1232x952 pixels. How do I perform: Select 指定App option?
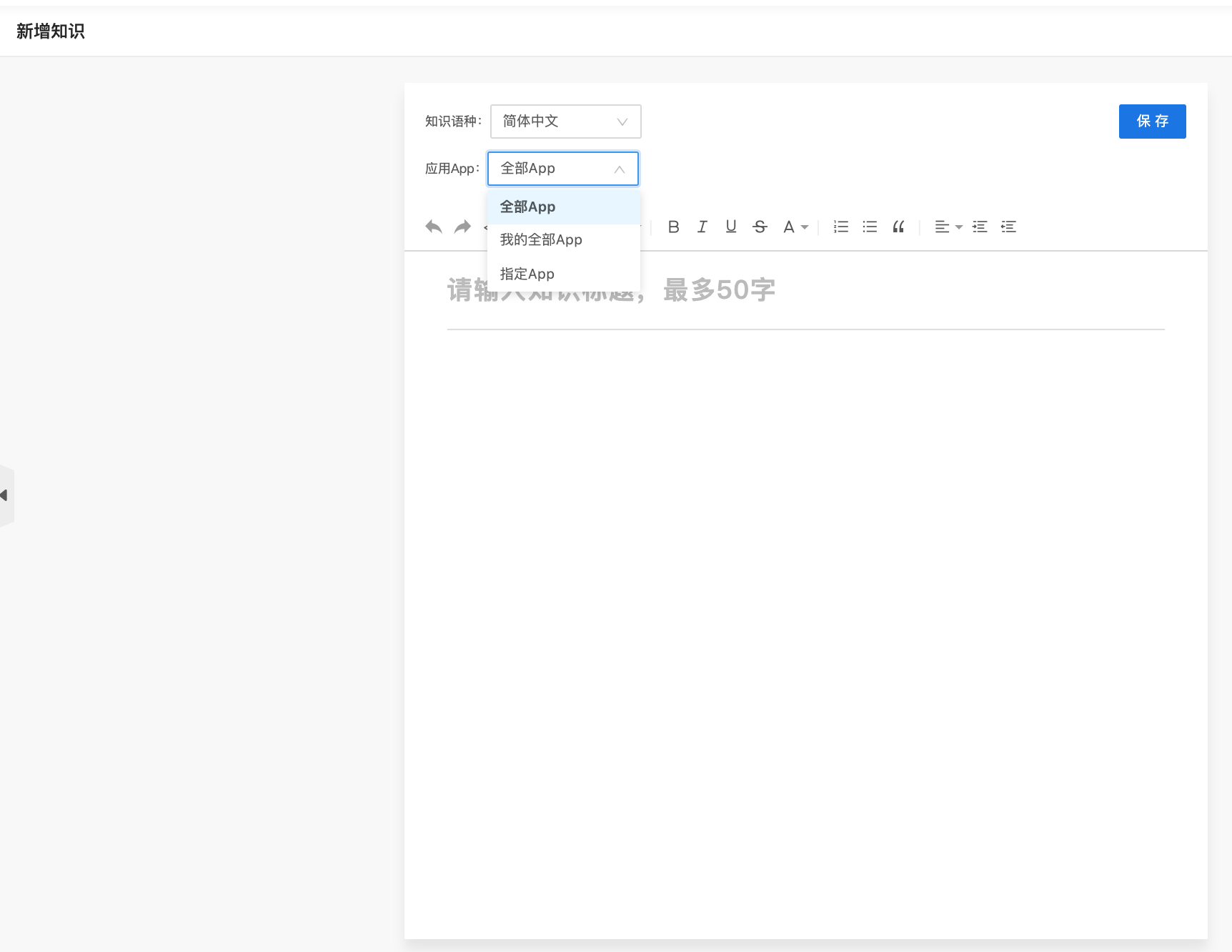click(564, 274)
